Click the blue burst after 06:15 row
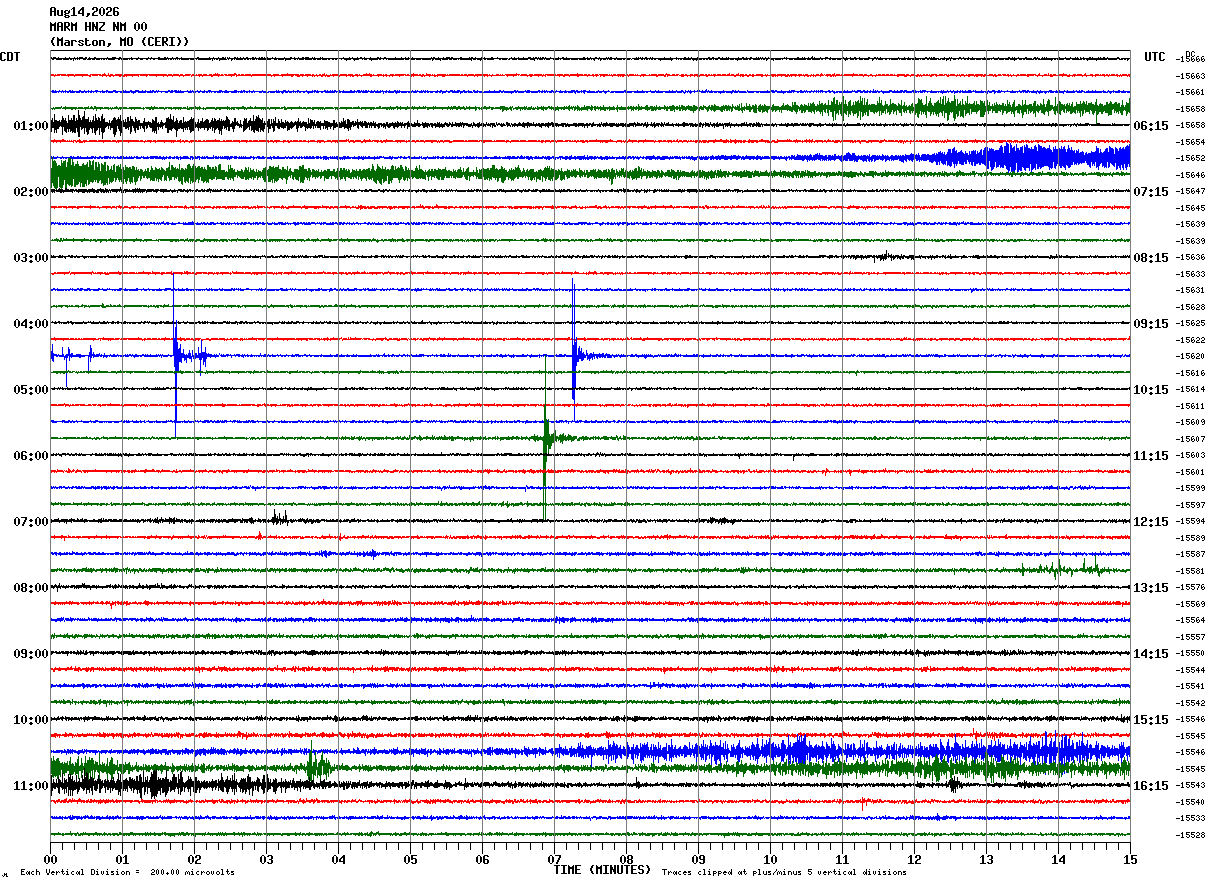Image resolution: width=1210 pixels, height=886 pixels. pyautogui.click(x=1030, y=157)
